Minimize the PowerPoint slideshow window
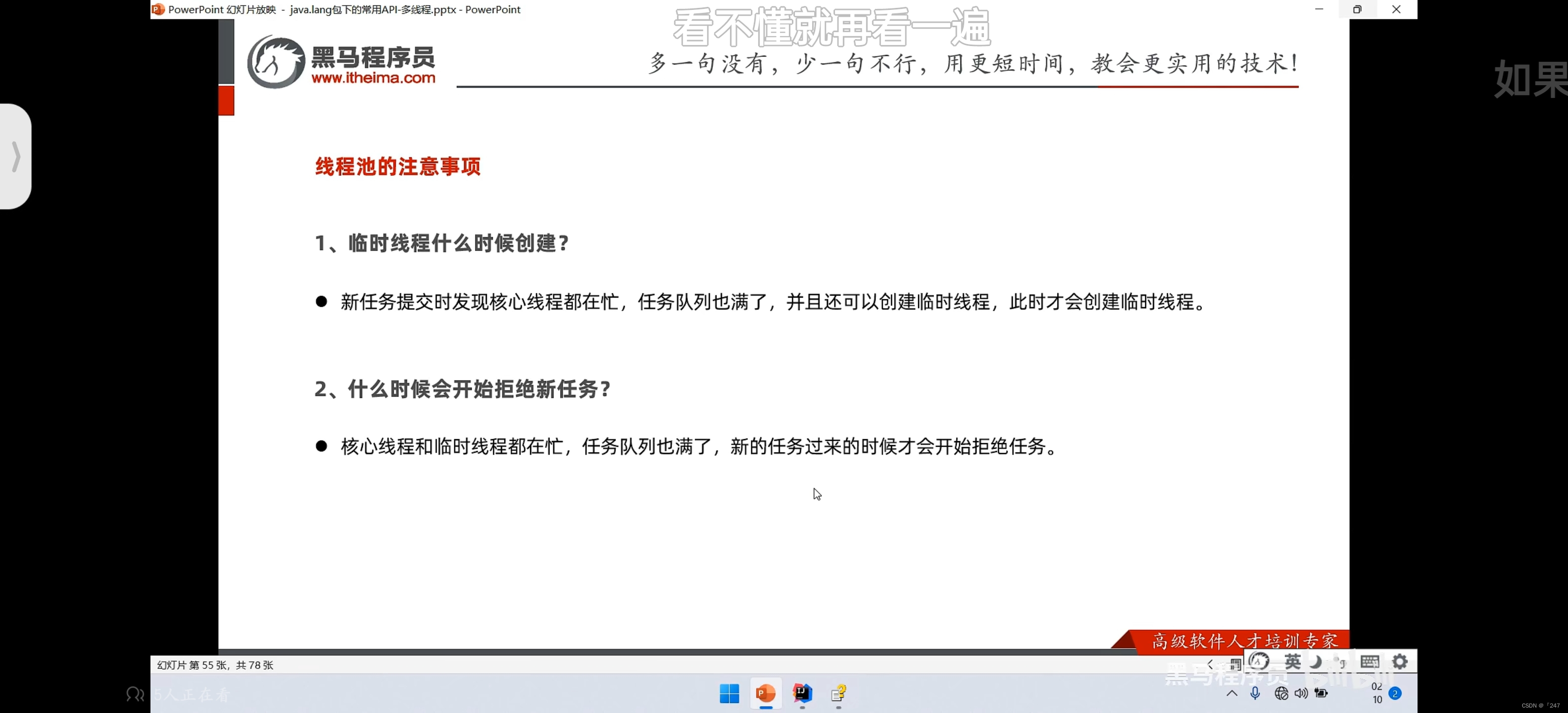The width and height of the screenshot is (1568, 713). coord(1319,9)
